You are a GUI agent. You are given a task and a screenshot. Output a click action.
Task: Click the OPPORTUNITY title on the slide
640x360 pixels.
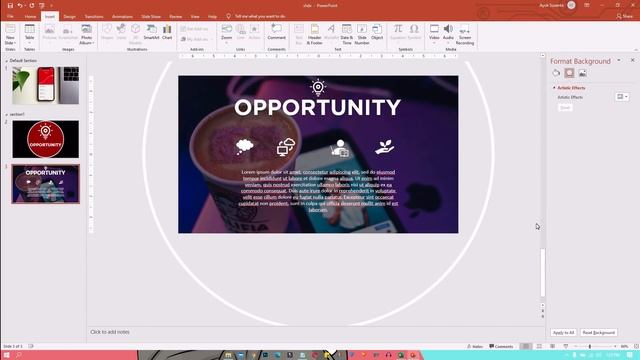click(x=318, y=107)
